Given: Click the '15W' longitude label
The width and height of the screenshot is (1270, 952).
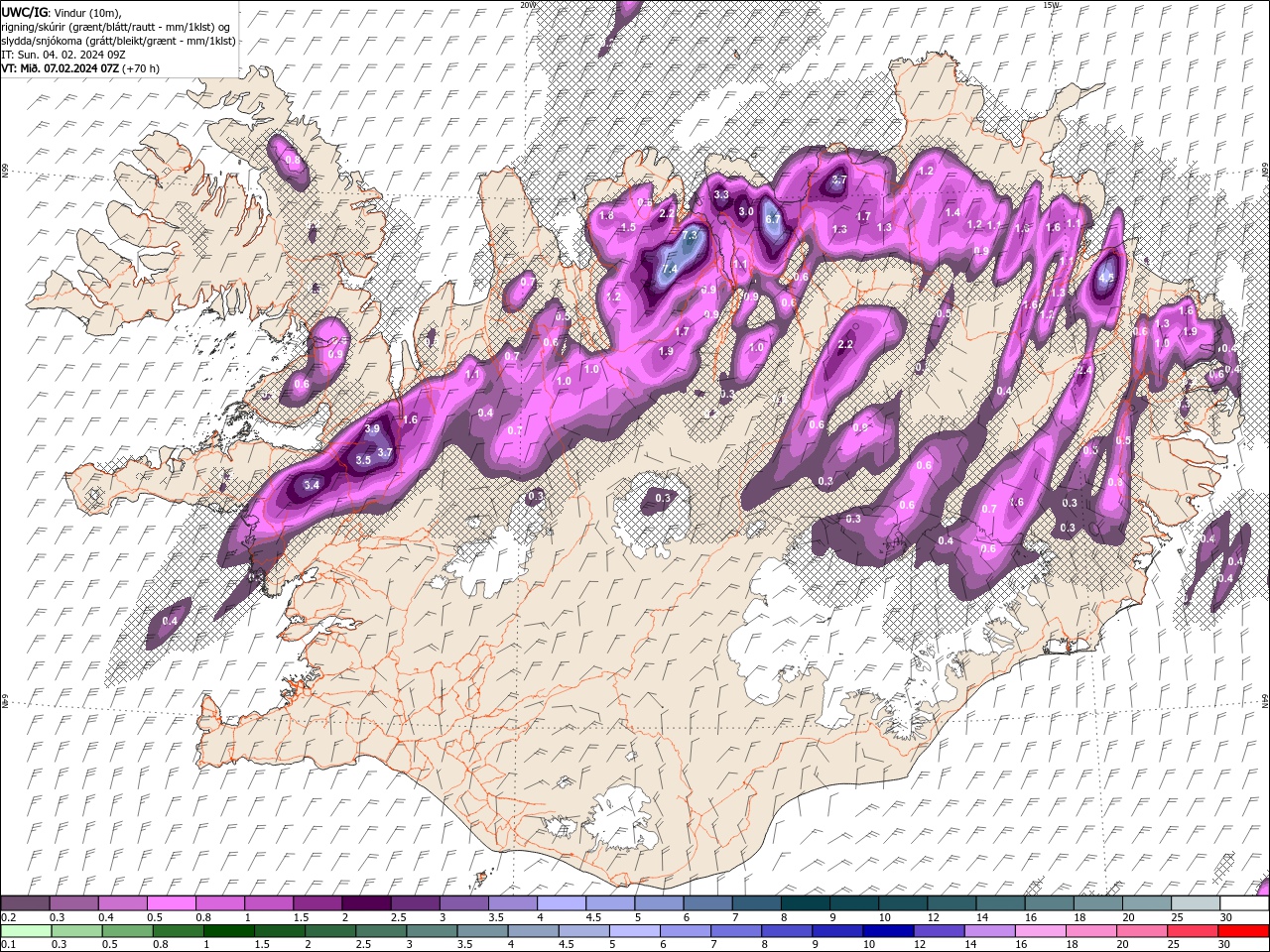Looking at the screenshot, I should [1051, 5].
